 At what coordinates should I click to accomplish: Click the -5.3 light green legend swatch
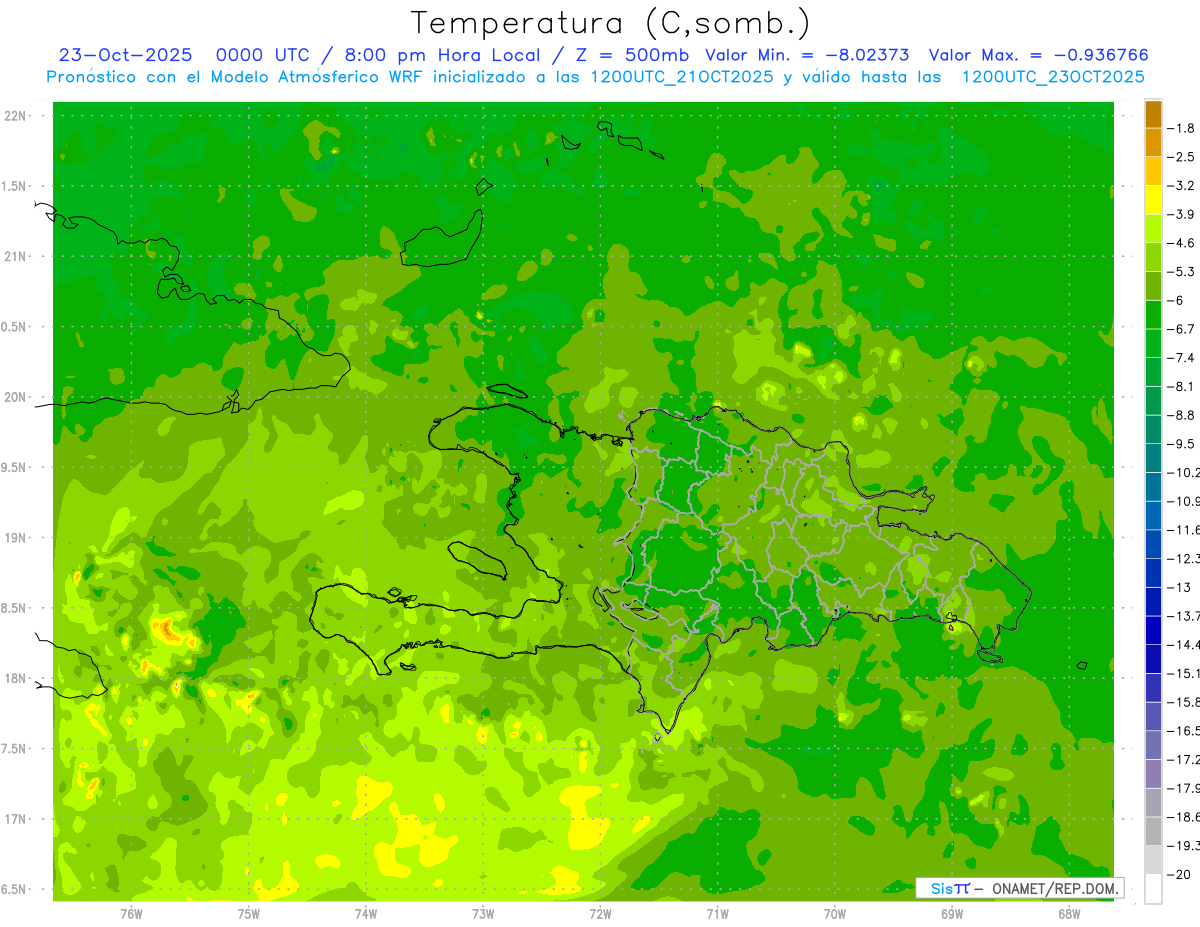[x=1153, y=258]
